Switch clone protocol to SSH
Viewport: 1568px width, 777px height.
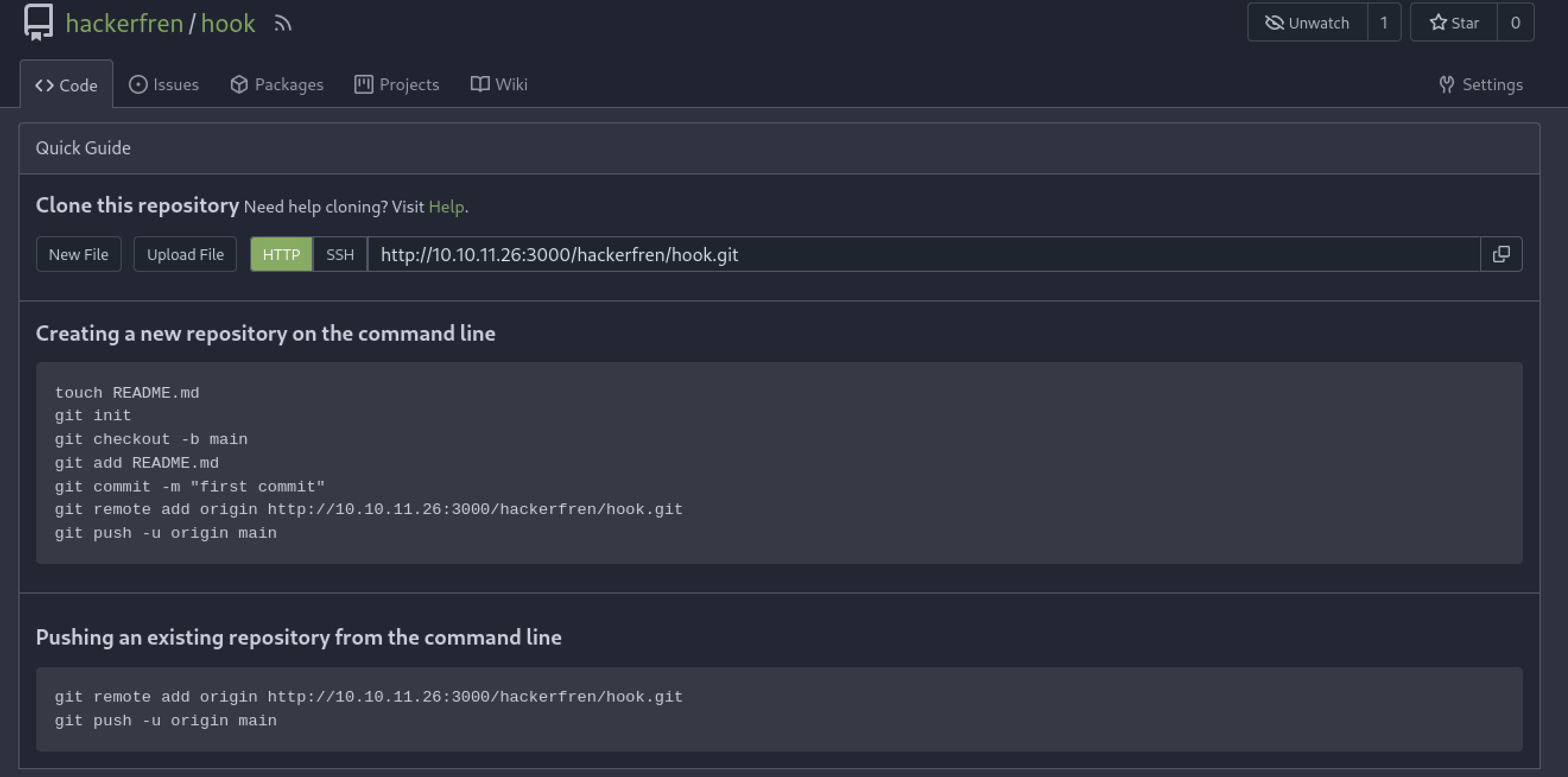(x=340, y=254)
